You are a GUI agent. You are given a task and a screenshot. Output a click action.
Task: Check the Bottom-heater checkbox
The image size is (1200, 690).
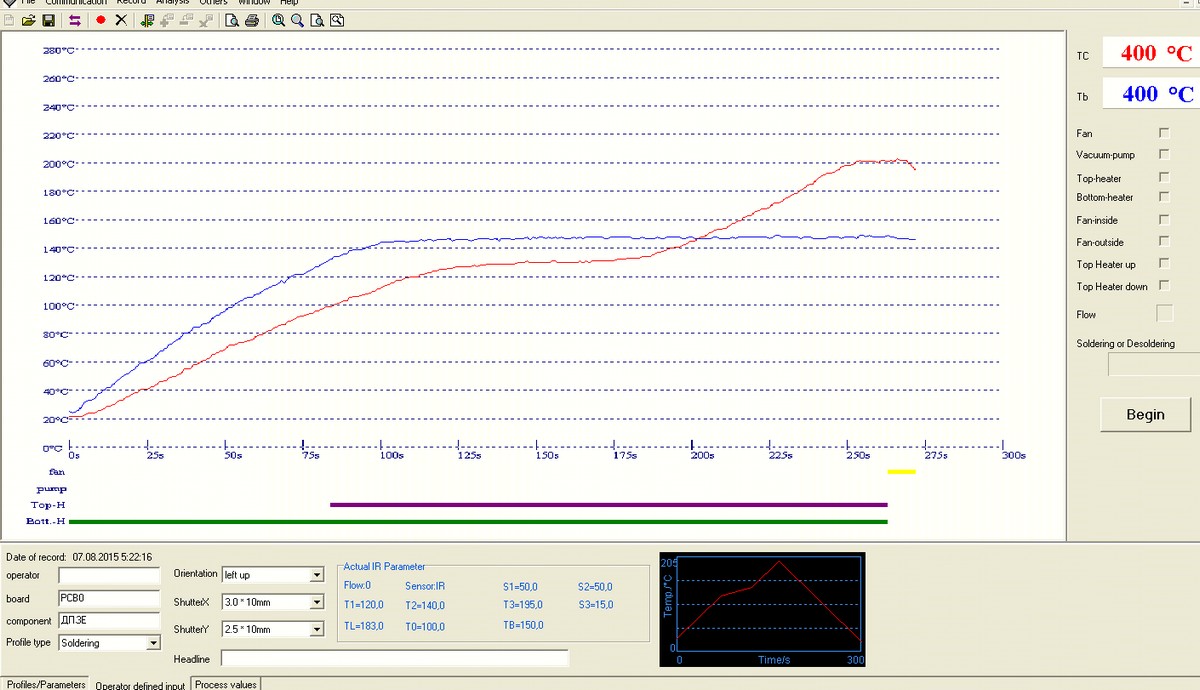[x=1163, y=198]
